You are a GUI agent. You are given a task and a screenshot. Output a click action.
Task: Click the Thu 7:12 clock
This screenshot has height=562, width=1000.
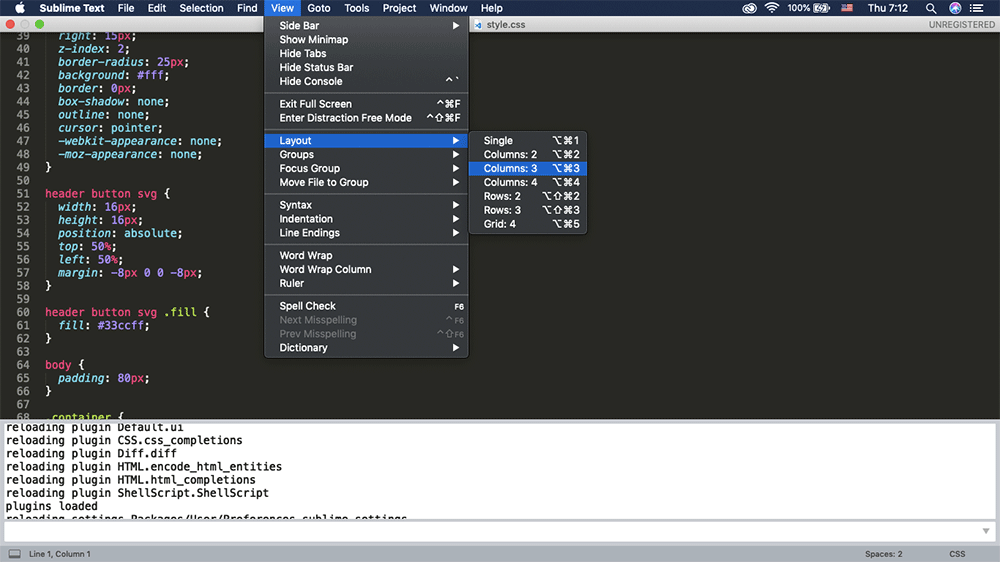[887, 8]
